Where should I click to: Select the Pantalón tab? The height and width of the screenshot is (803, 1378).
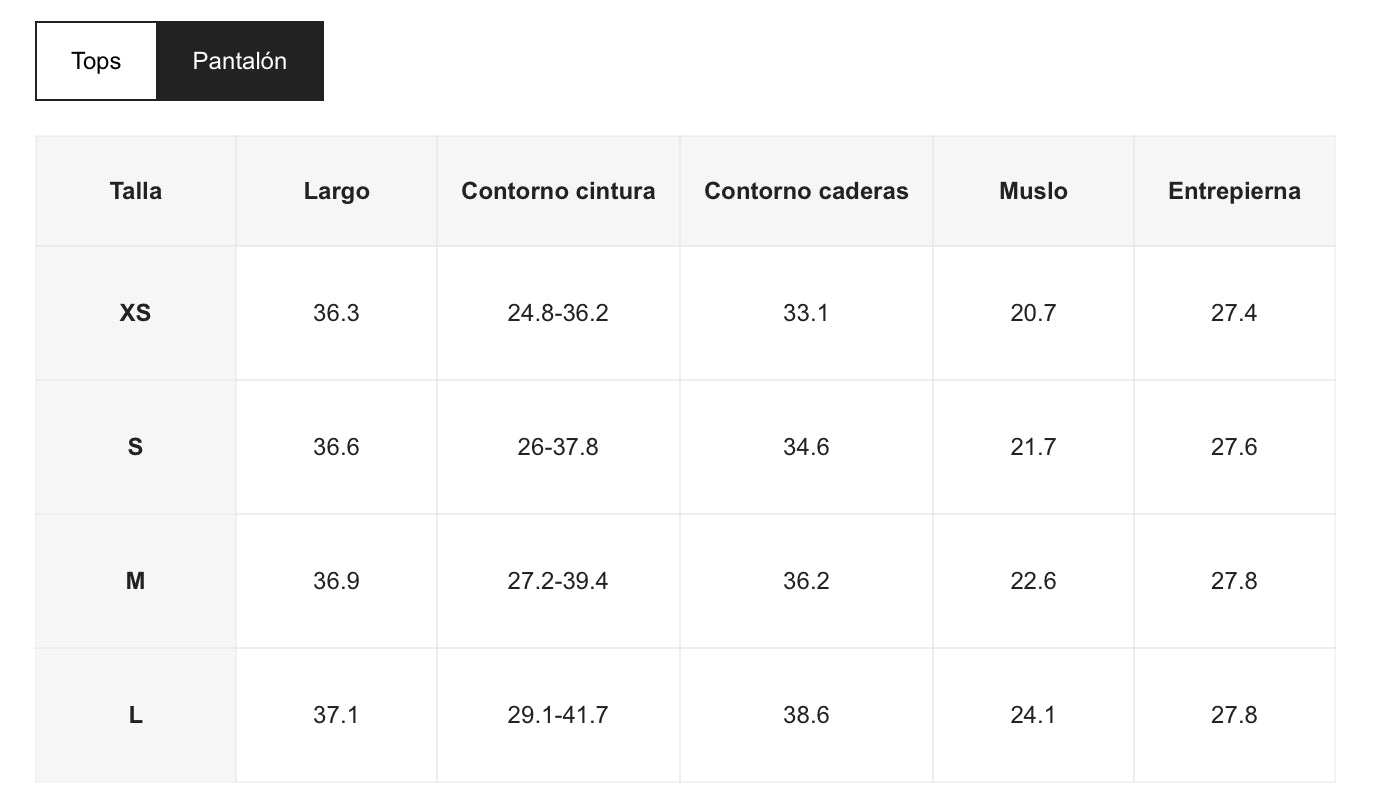240,61
